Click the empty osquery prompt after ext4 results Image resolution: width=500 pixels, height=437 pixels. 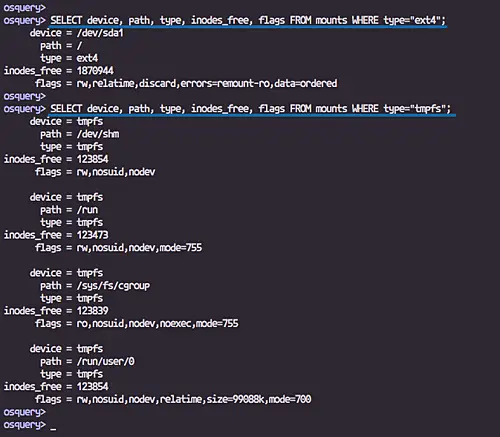pyautogui.click(x=25, y=96)
